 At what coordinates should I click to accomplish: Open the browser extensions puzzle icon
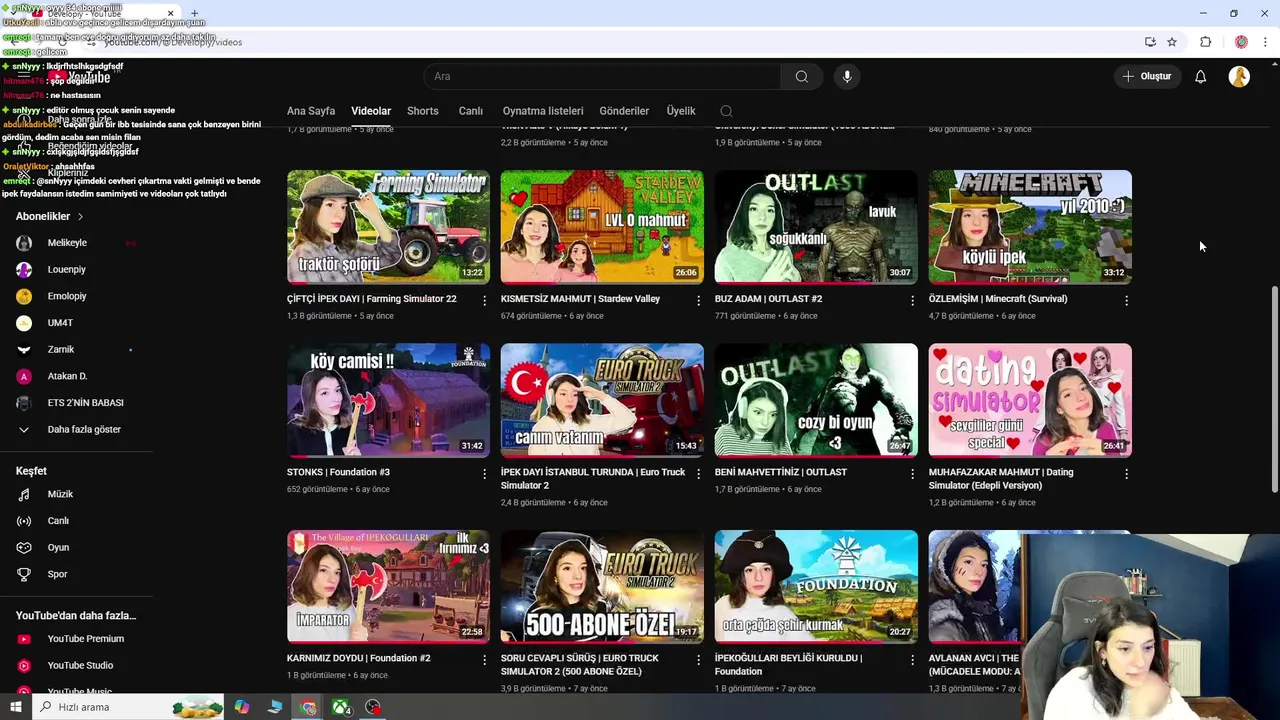pyautogui.click(x=1205, y=42)
